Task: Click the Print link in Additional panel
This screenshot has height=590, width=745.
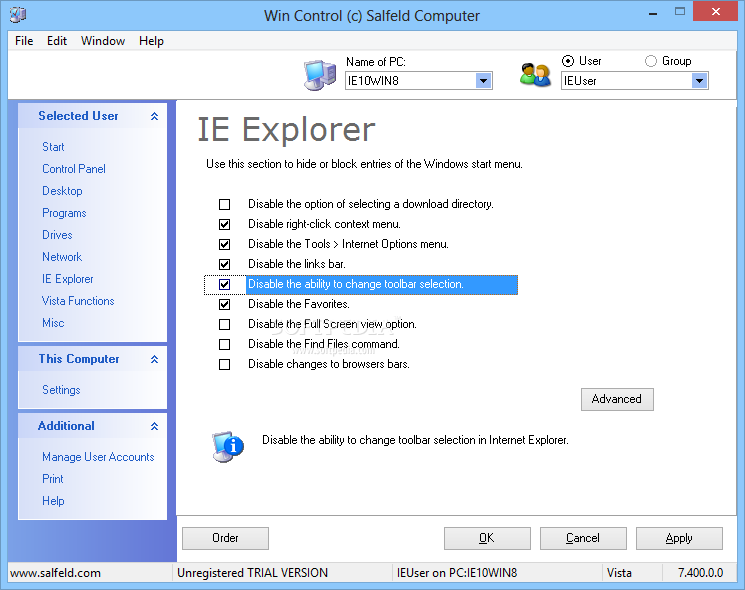Action: tap(52, 479)
